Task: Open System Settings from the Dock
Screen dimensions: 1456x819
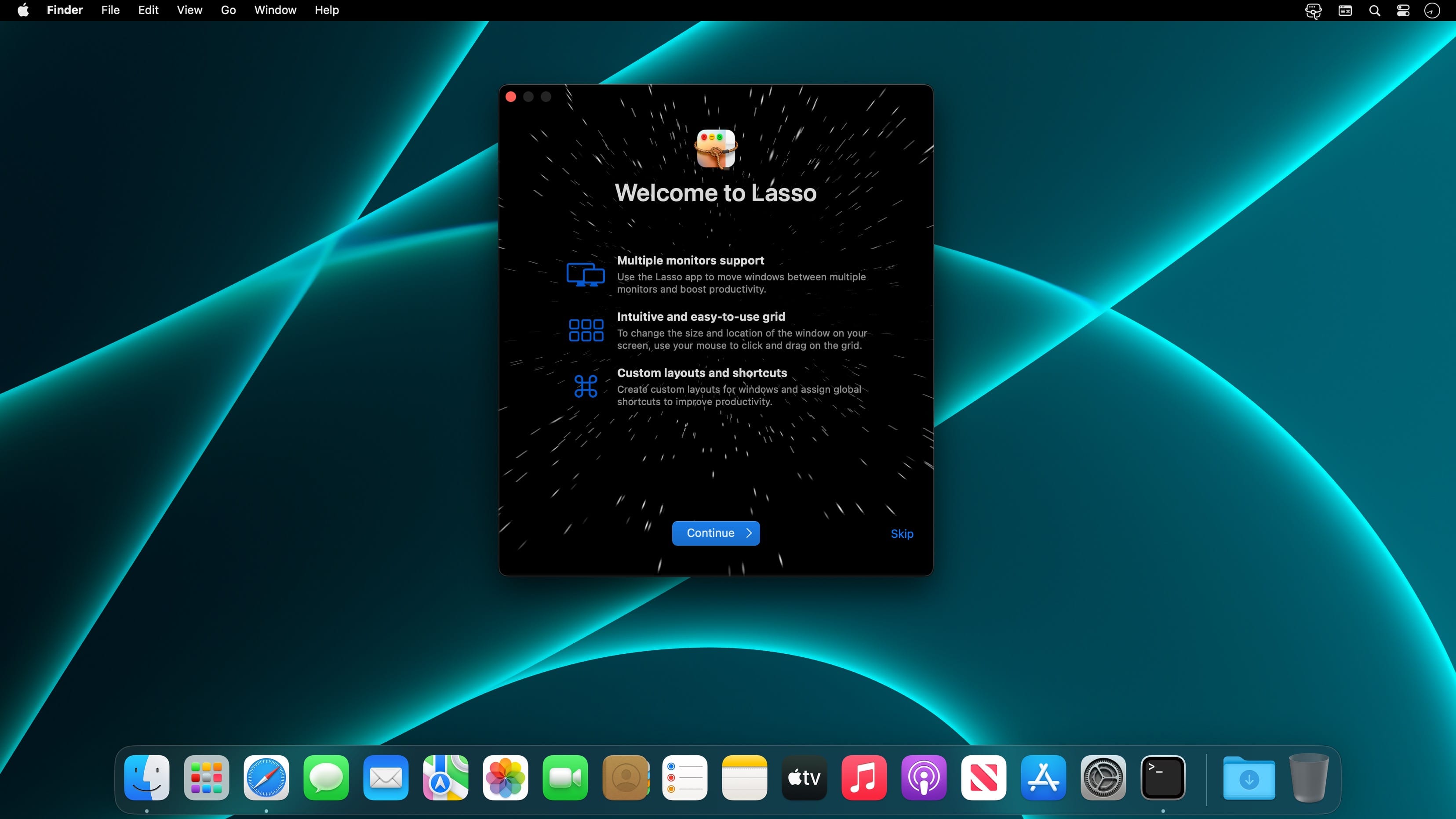Action: pyautogui.click(x=1103, y=778)
